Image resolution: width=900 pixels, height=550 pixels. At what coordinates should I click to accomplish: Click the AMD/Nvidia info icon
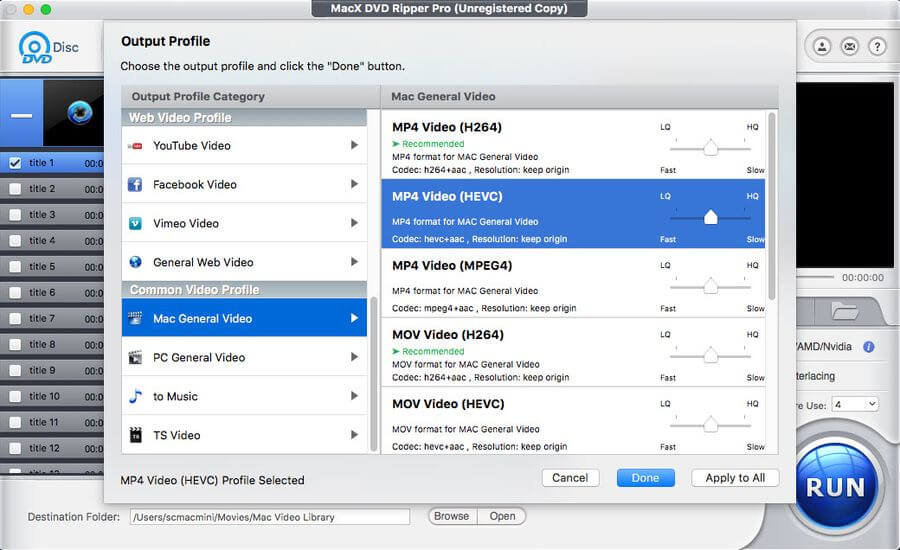tap(868, 347)
